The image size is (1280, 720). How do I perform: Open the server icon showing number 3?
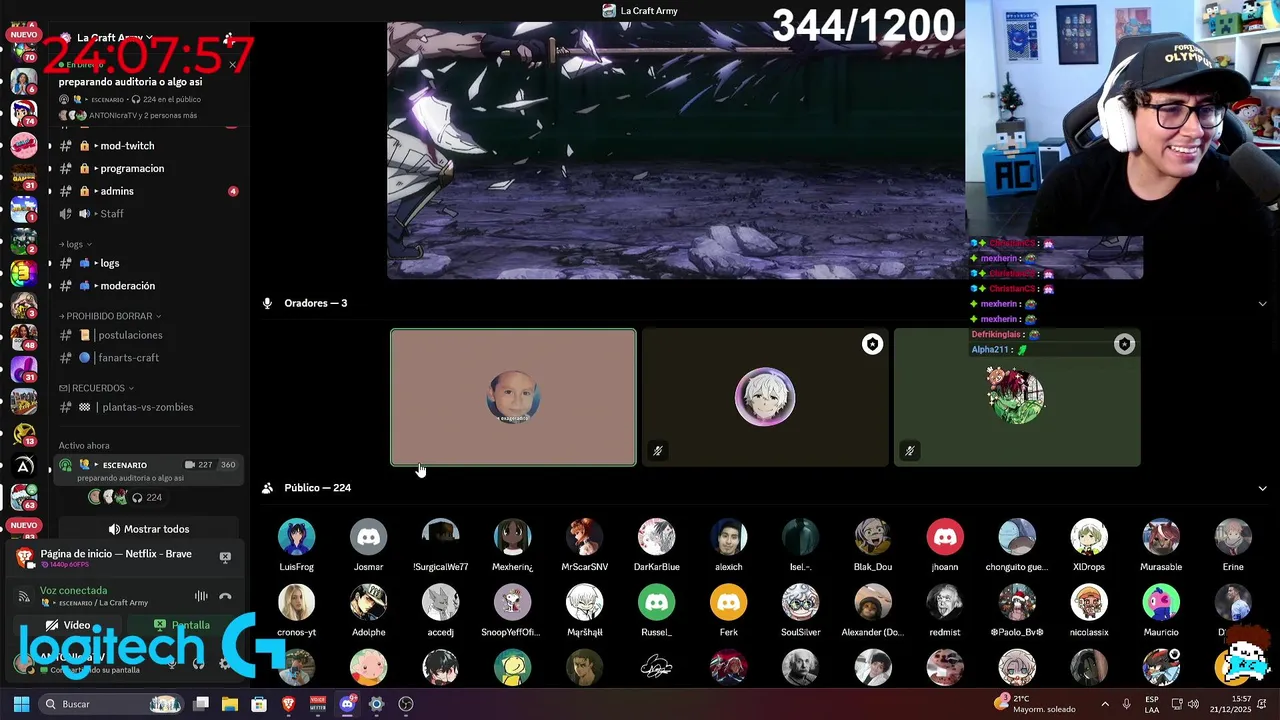(23, 272)
